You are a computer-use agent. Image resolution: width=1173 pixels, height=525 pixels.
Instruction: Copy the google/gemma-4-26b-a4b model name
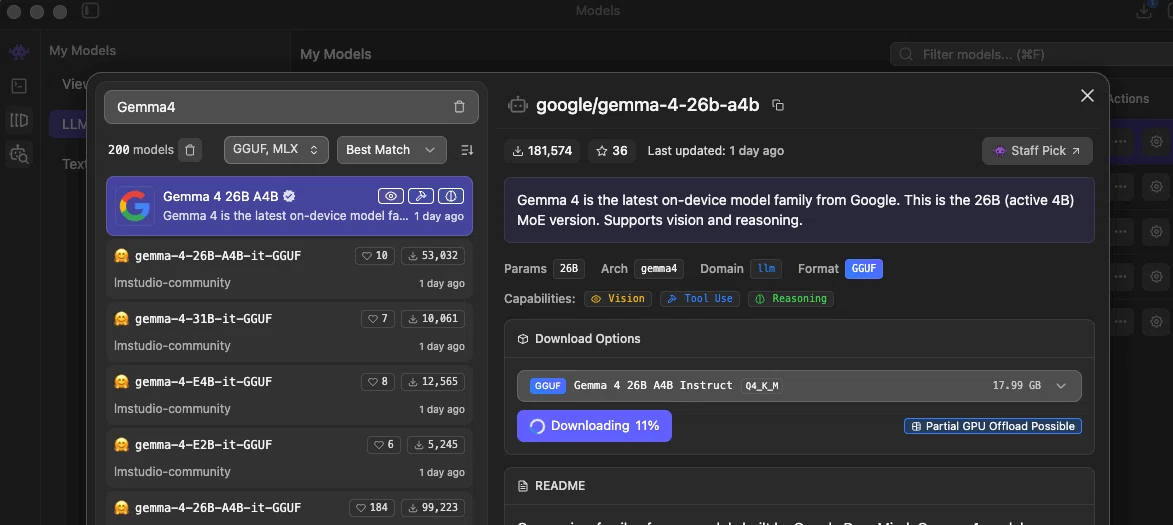(778, 105)
